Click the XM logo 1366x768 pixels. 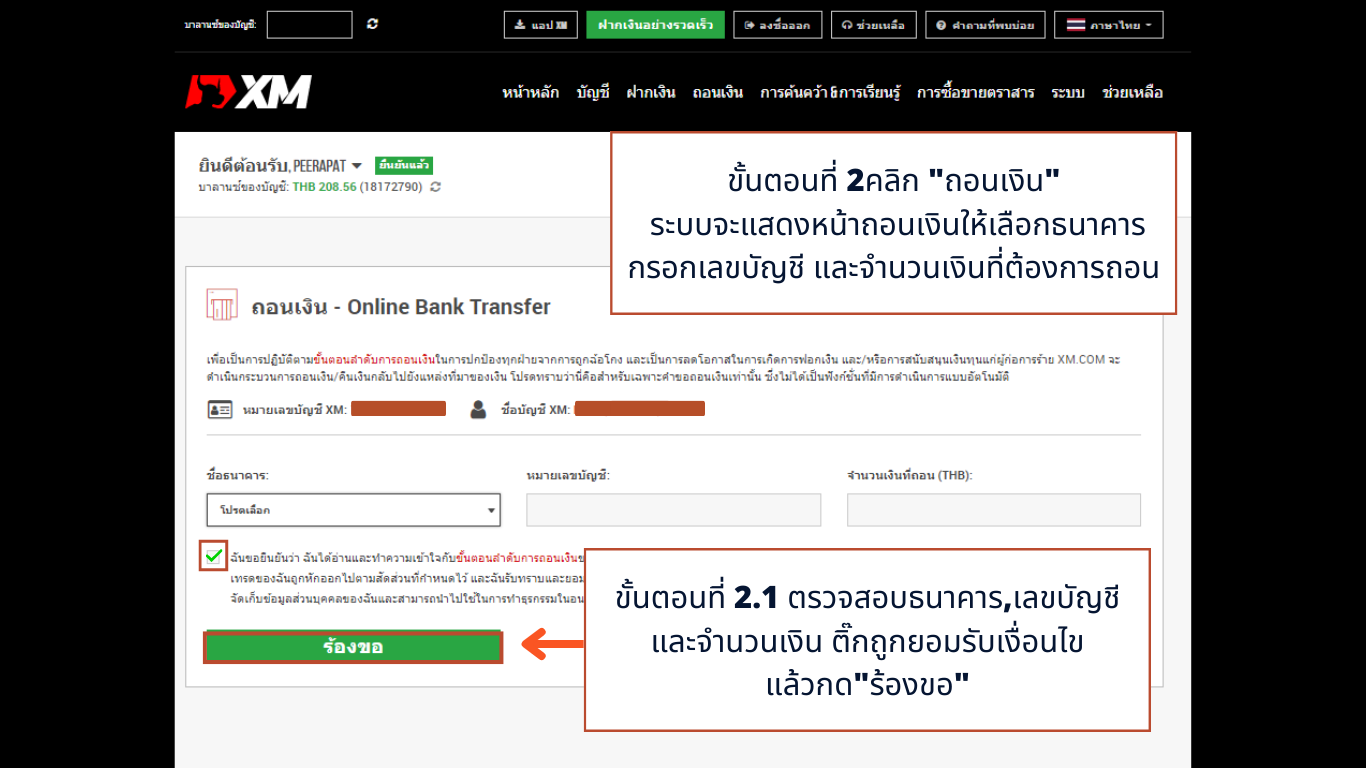click(248, 92)
